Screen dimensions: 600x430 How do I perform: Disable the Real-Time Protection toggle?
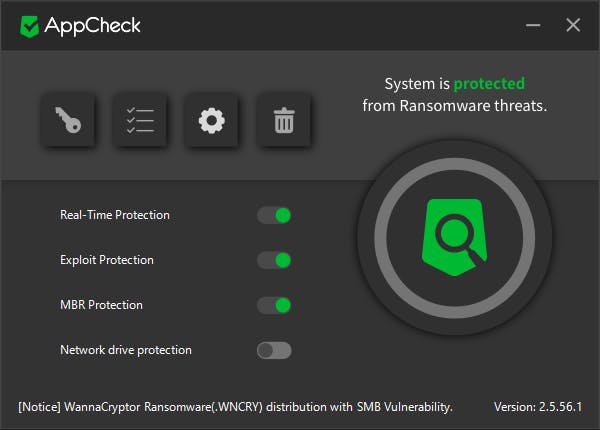274,215
